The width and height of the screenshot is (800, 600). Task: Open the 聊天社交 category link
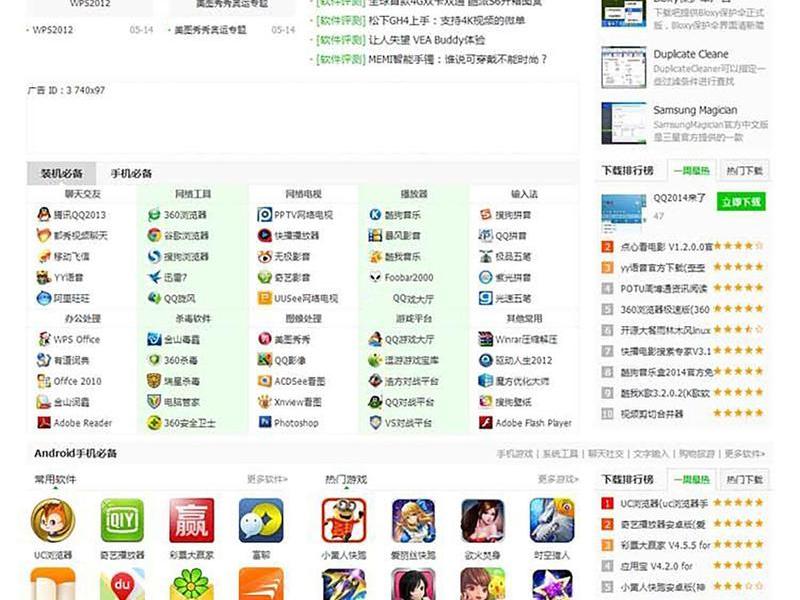[606, 454]
